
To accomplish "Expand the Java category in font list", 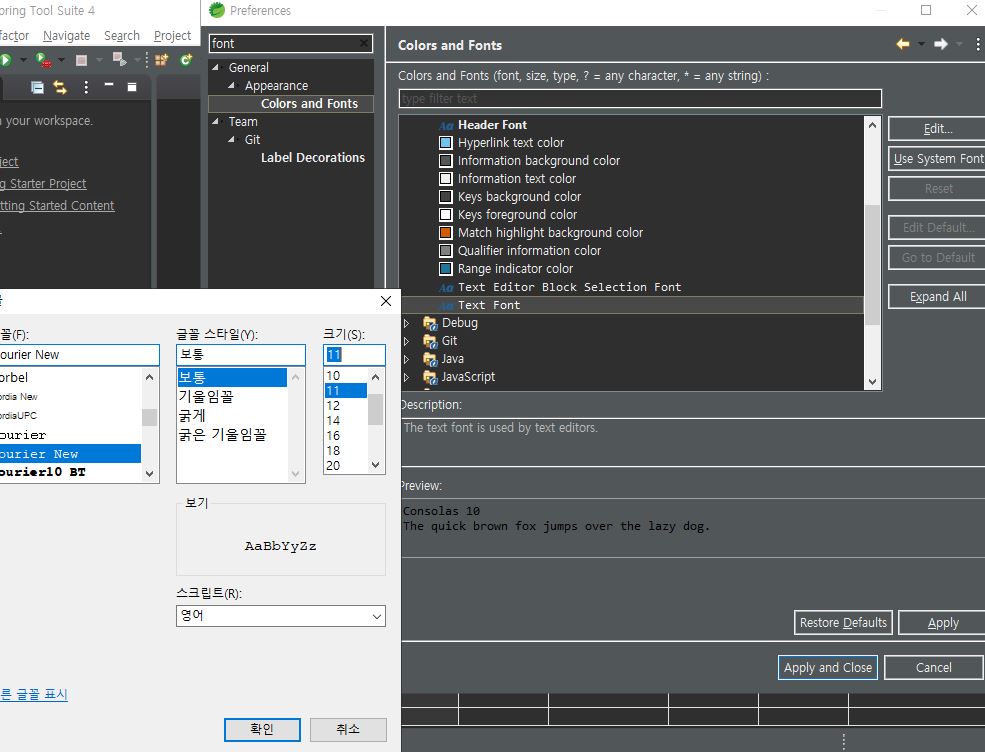I will [x=406, y=359].
